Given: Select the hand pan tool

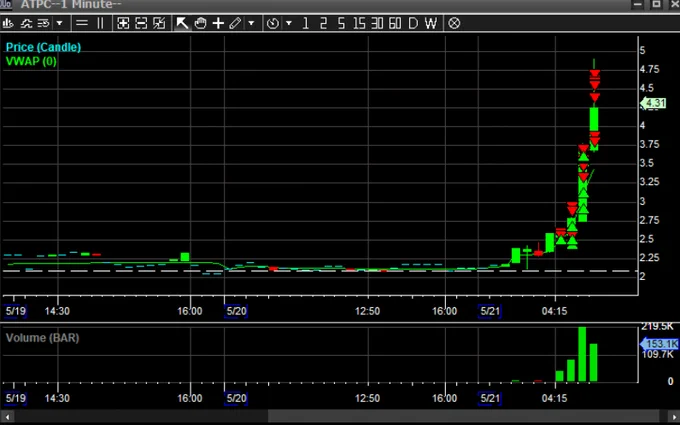Looking at the screenshot, I should 200,23.
